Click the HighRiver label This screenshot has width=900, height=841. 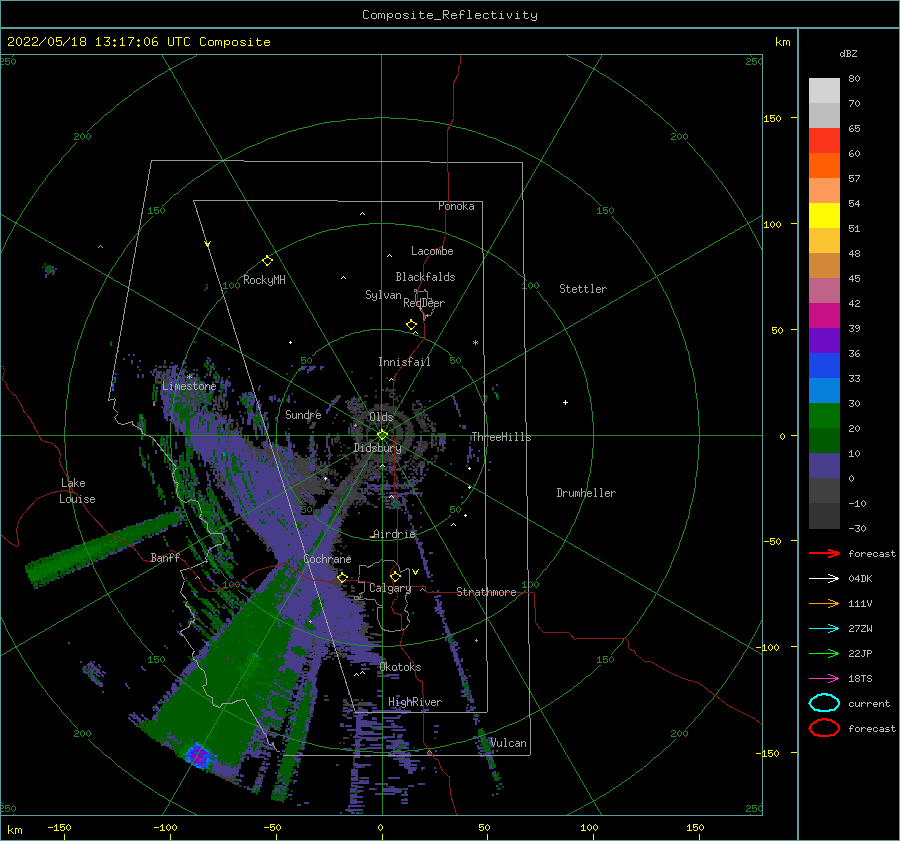click(x=415, y=702)
